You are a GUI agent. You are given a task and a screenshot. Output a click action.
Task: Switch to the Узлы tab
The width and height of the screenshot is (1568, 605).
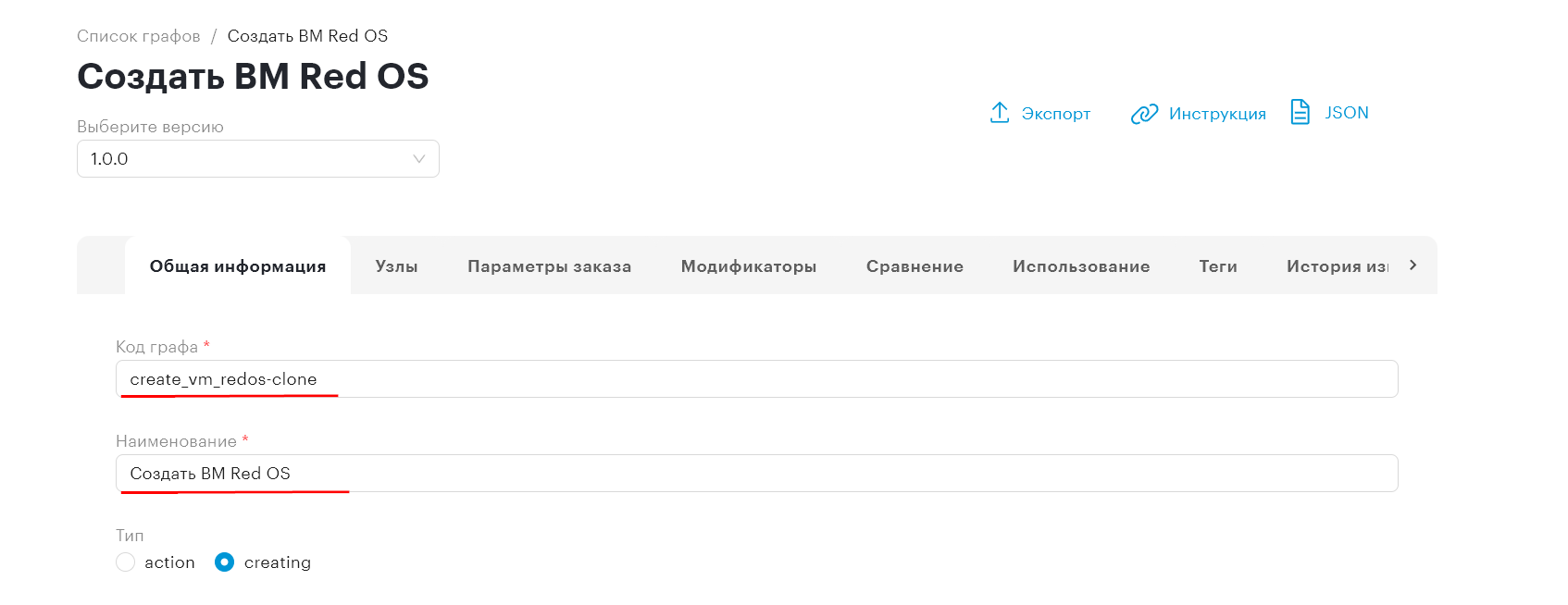397,265
